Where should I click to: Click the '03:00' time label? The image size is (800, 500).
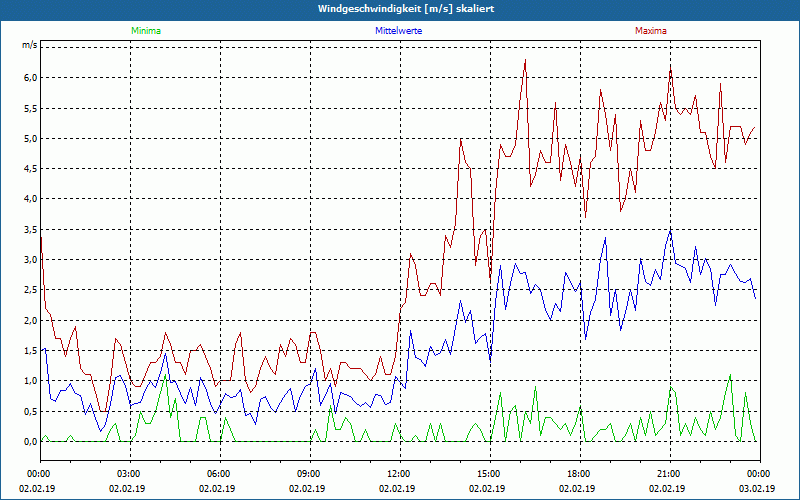point(128,474)
